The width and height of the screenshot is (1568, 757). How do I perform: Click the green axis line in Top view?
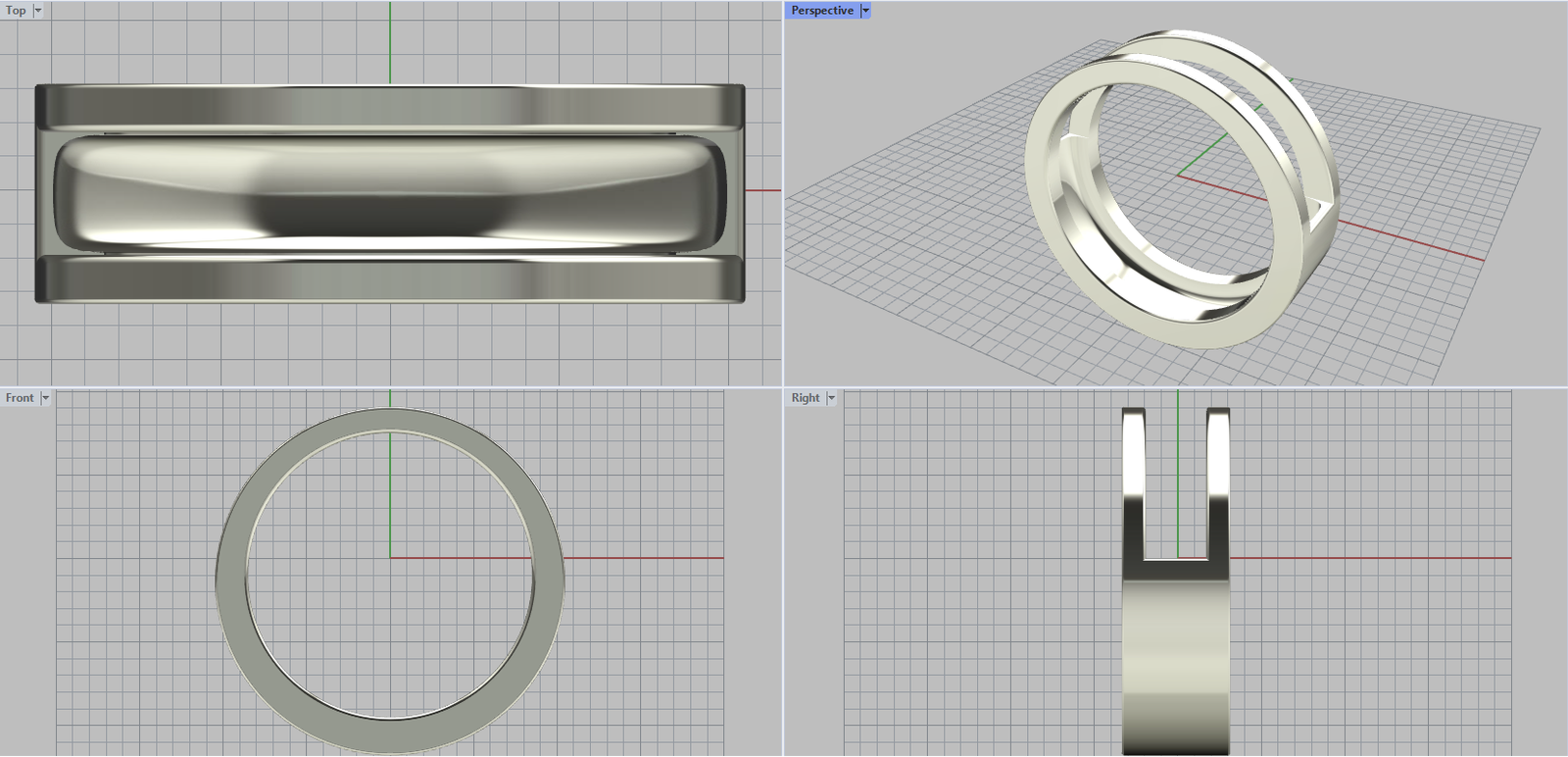[390, 44]
